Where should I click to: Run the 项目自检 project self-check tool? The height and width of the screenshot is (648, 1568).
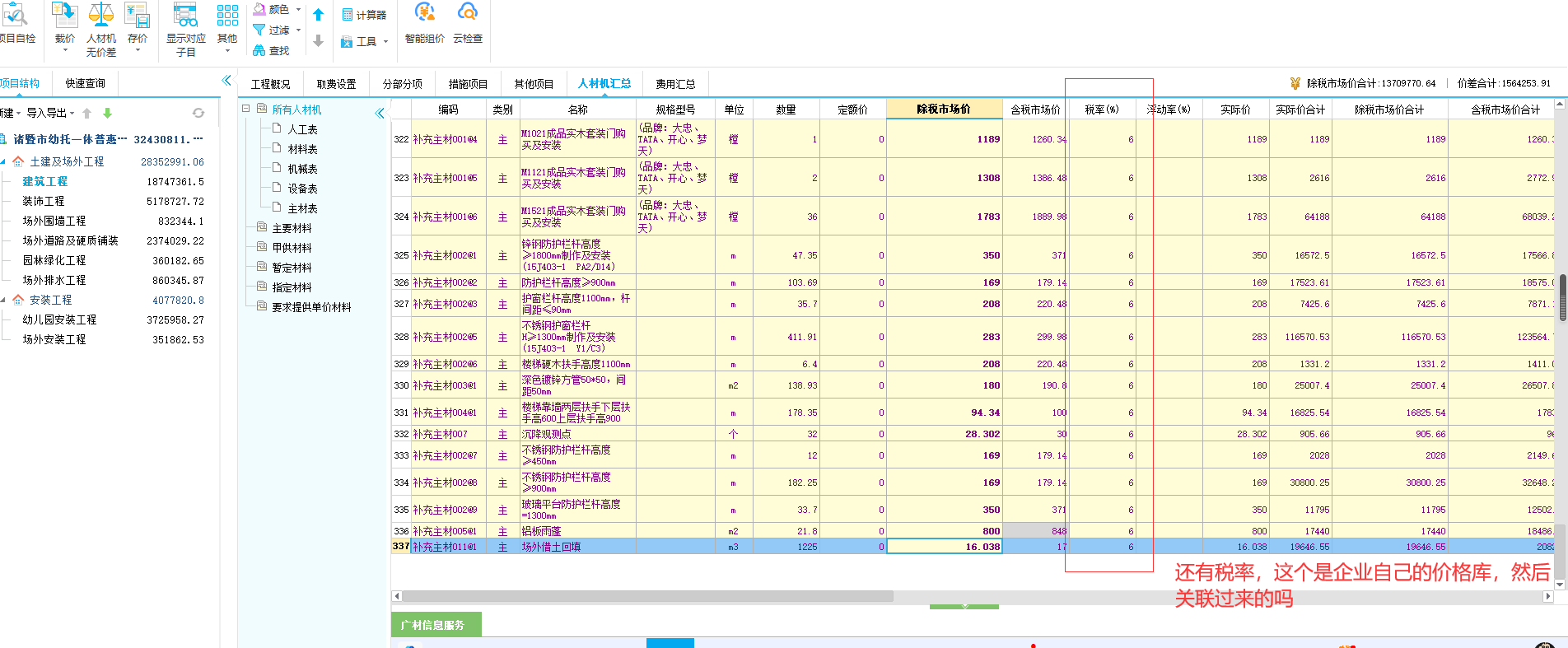click(x=16, y=23)
